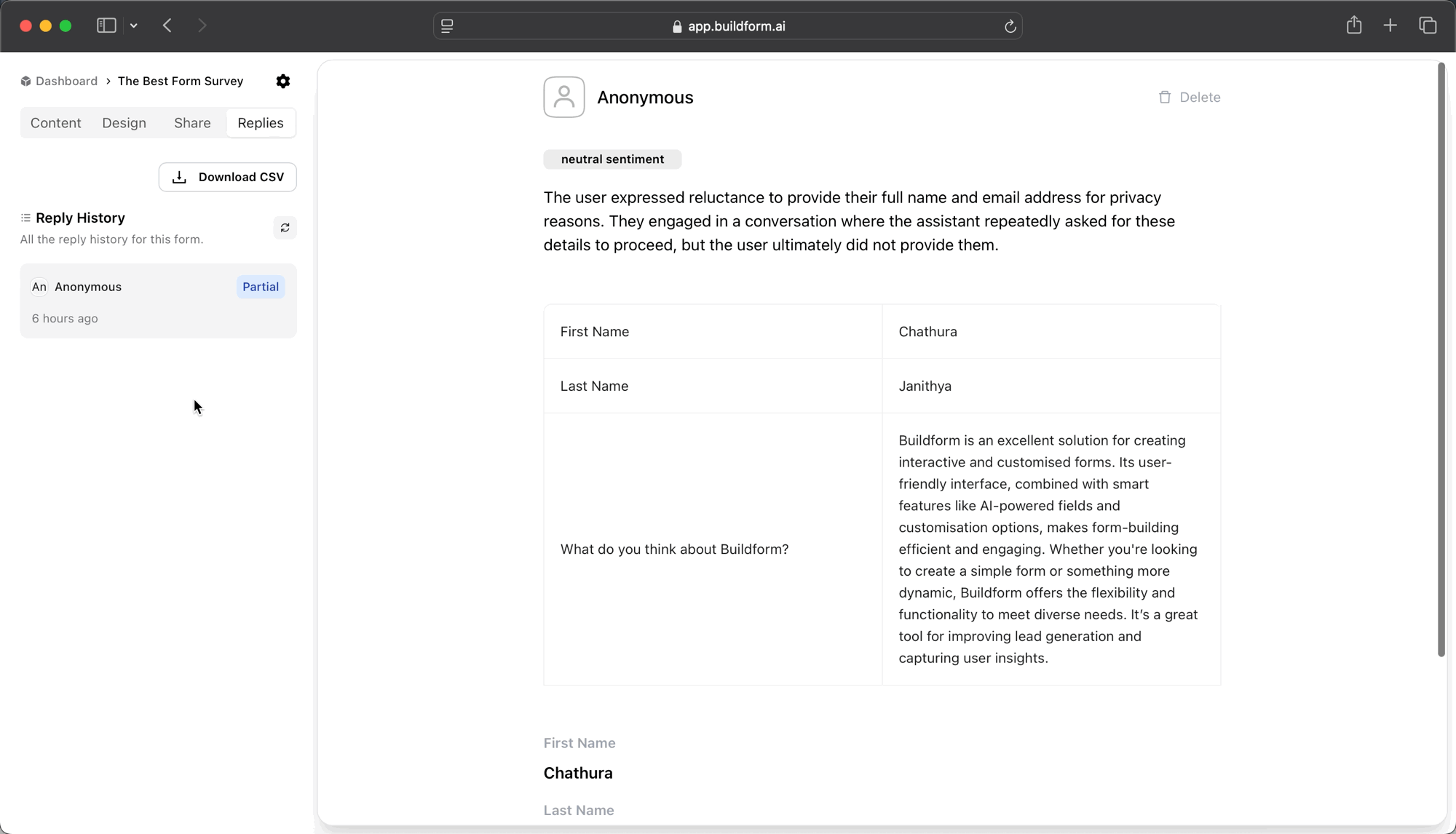This screenshot has height=834, width=1456.
Task: Click the sentiment summary paragraph
Action: coord(859,221)
